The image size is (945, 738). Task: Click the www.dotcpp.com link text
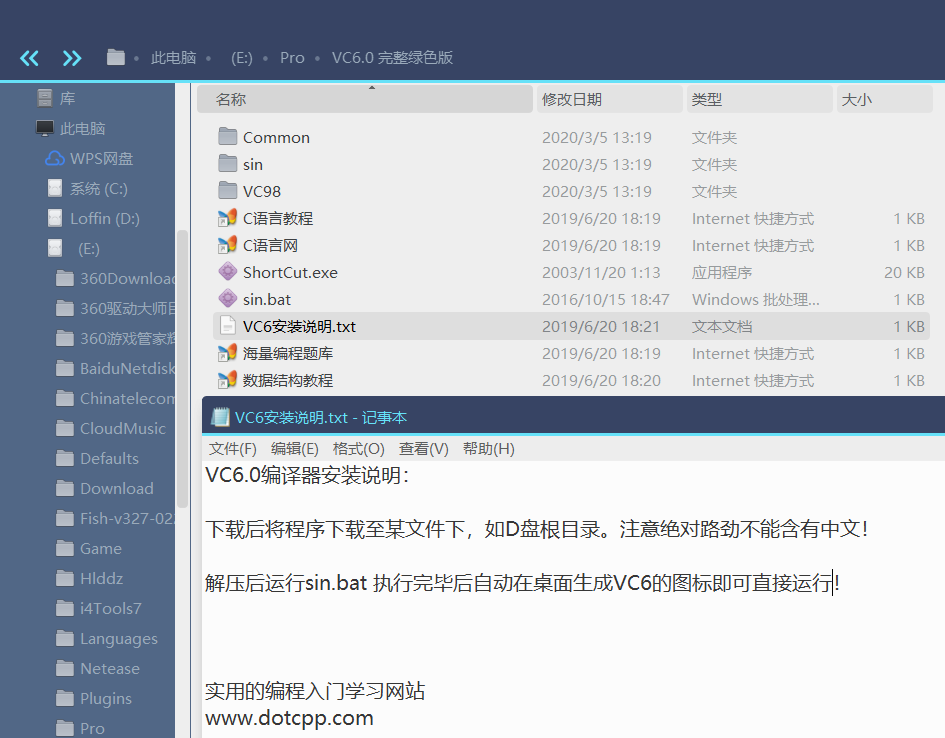[x=288, y=718]
